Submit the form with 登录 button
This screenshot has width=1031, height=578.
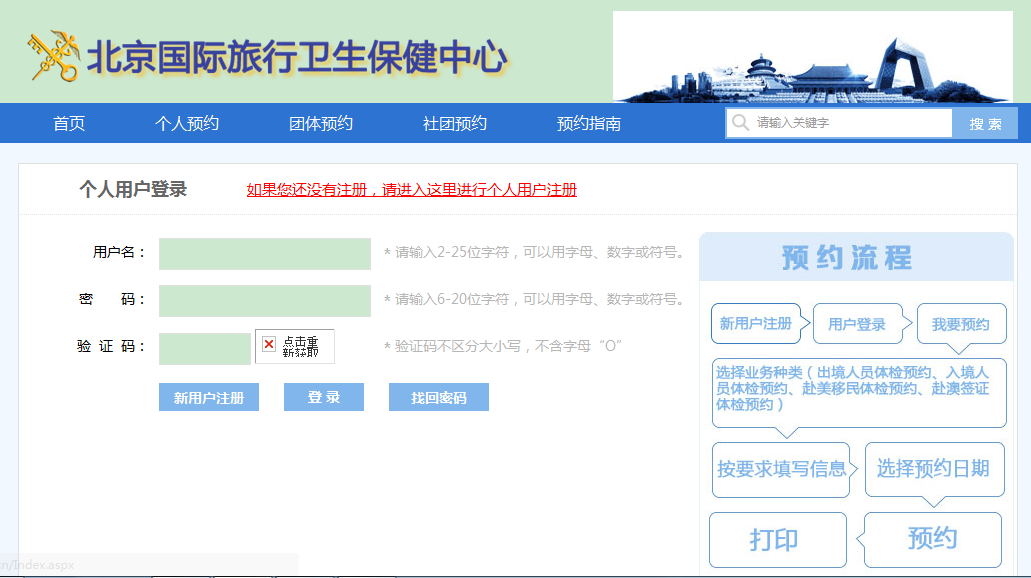pos(324,397)
